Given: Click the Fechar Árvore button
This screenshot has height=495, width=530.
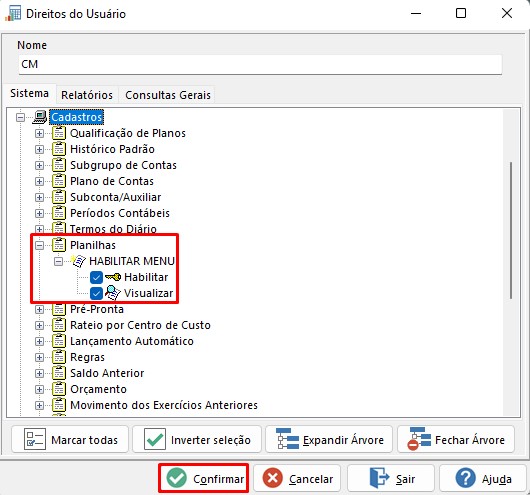Looking at the screenshot, I should pyautogui.click(x=456, y=440).
